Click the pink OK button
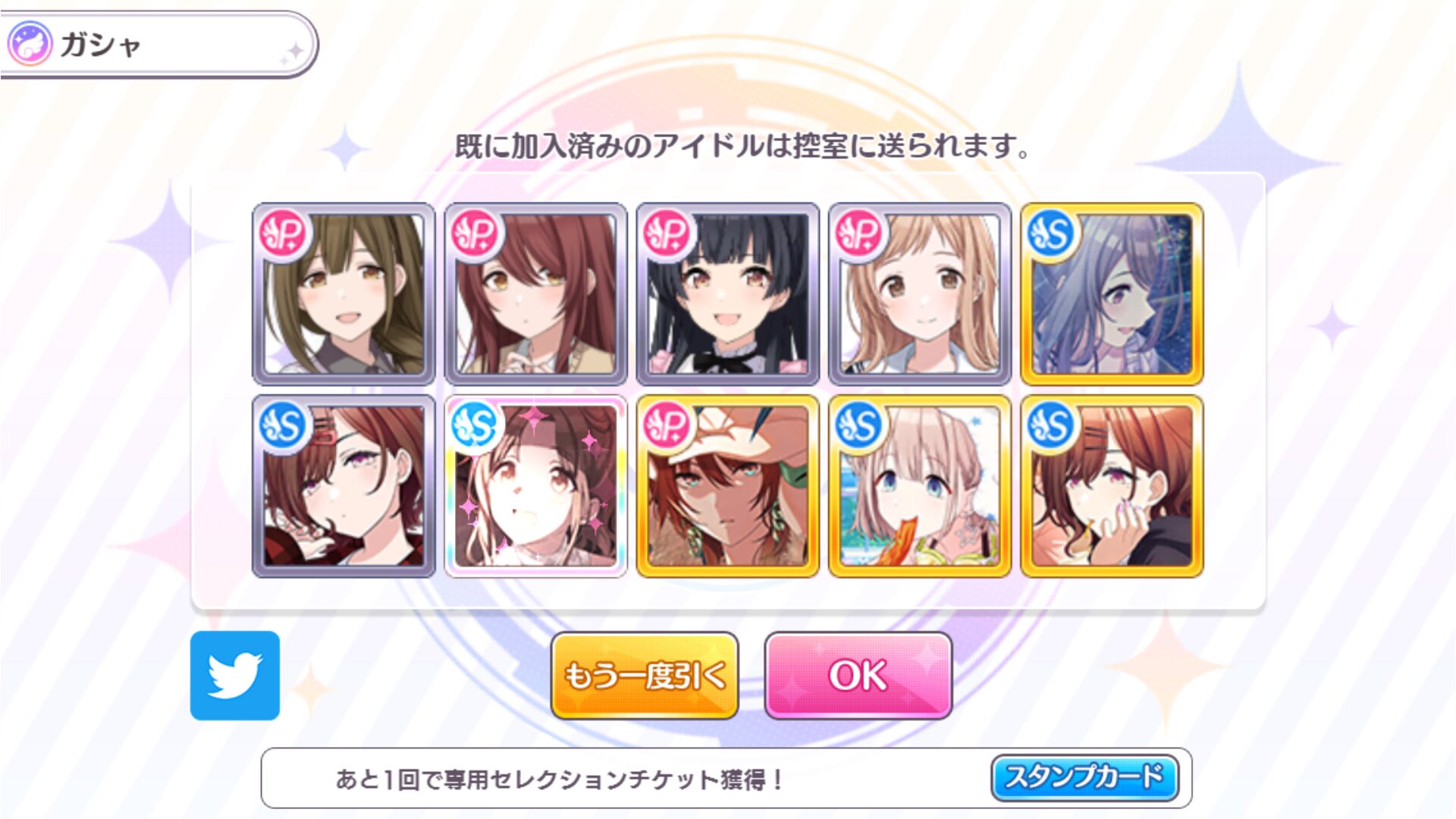Viewport: 1456px width, 819px height. (x=858, y=675)
